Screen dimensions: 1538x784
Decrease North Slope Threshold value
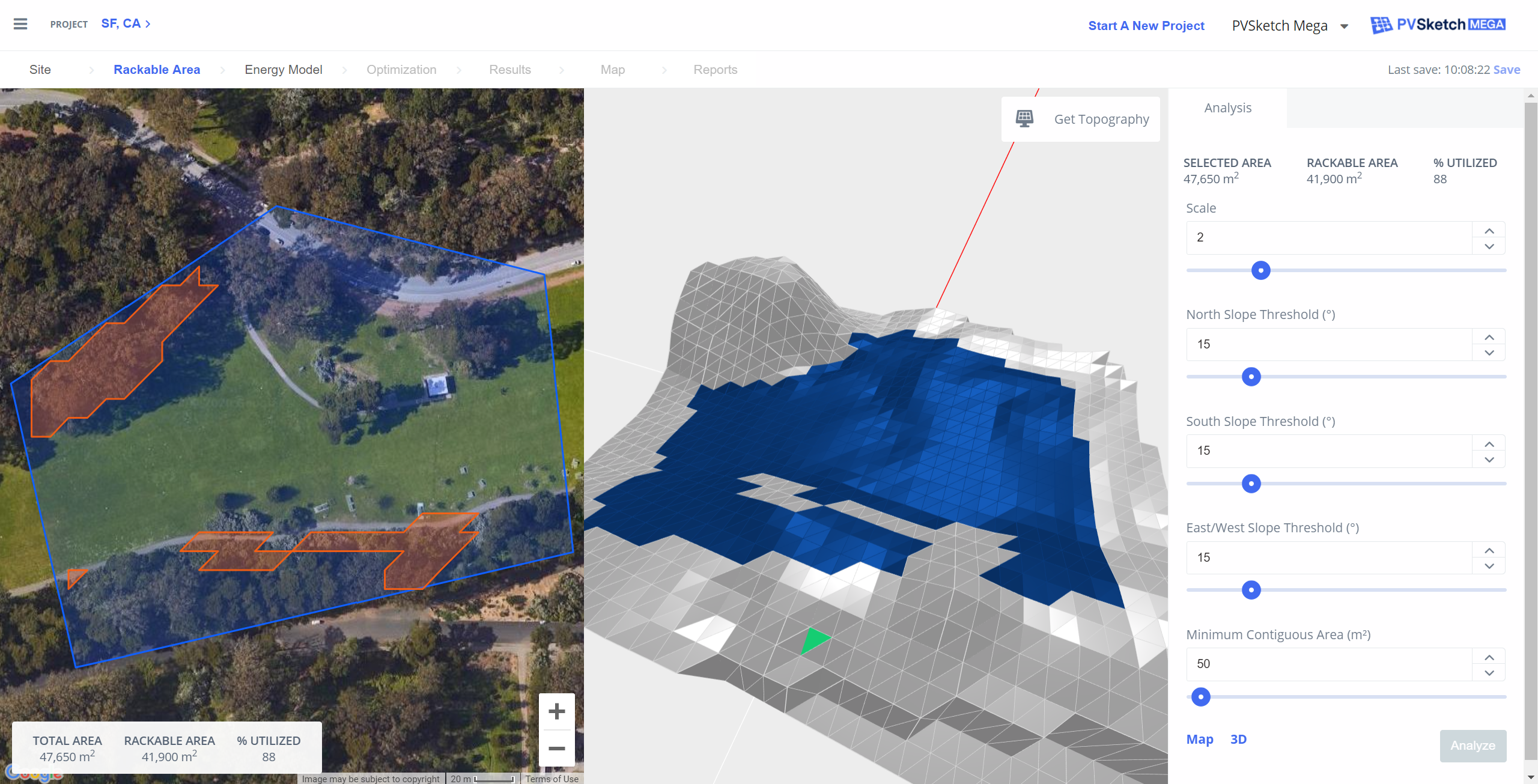[x=1489, y=353]
